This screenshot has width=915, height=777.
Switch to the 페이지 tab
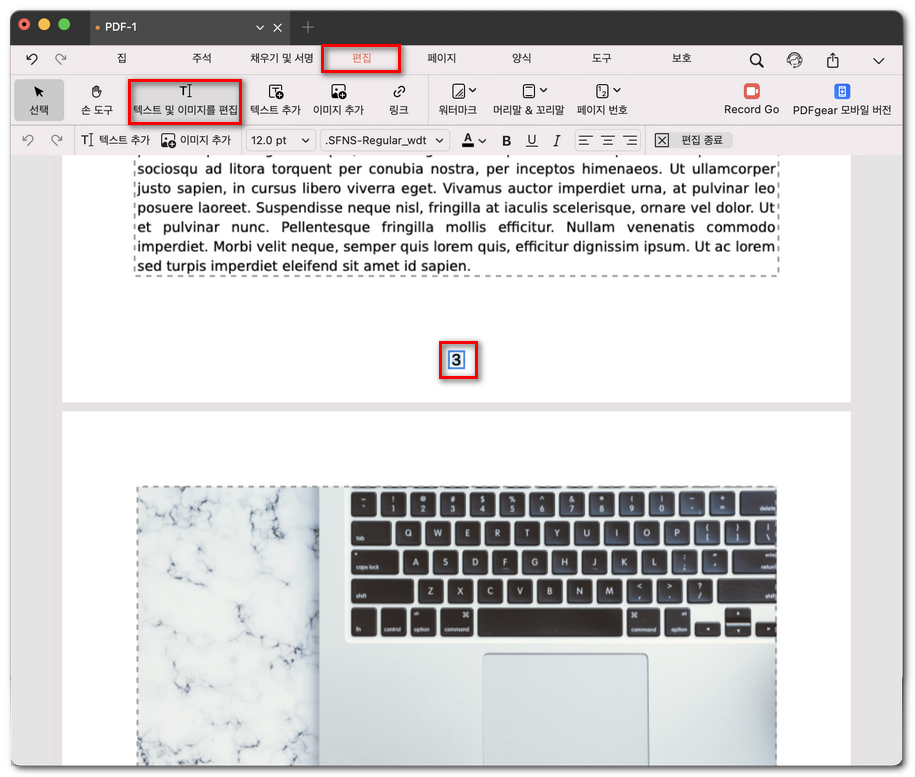441,59
